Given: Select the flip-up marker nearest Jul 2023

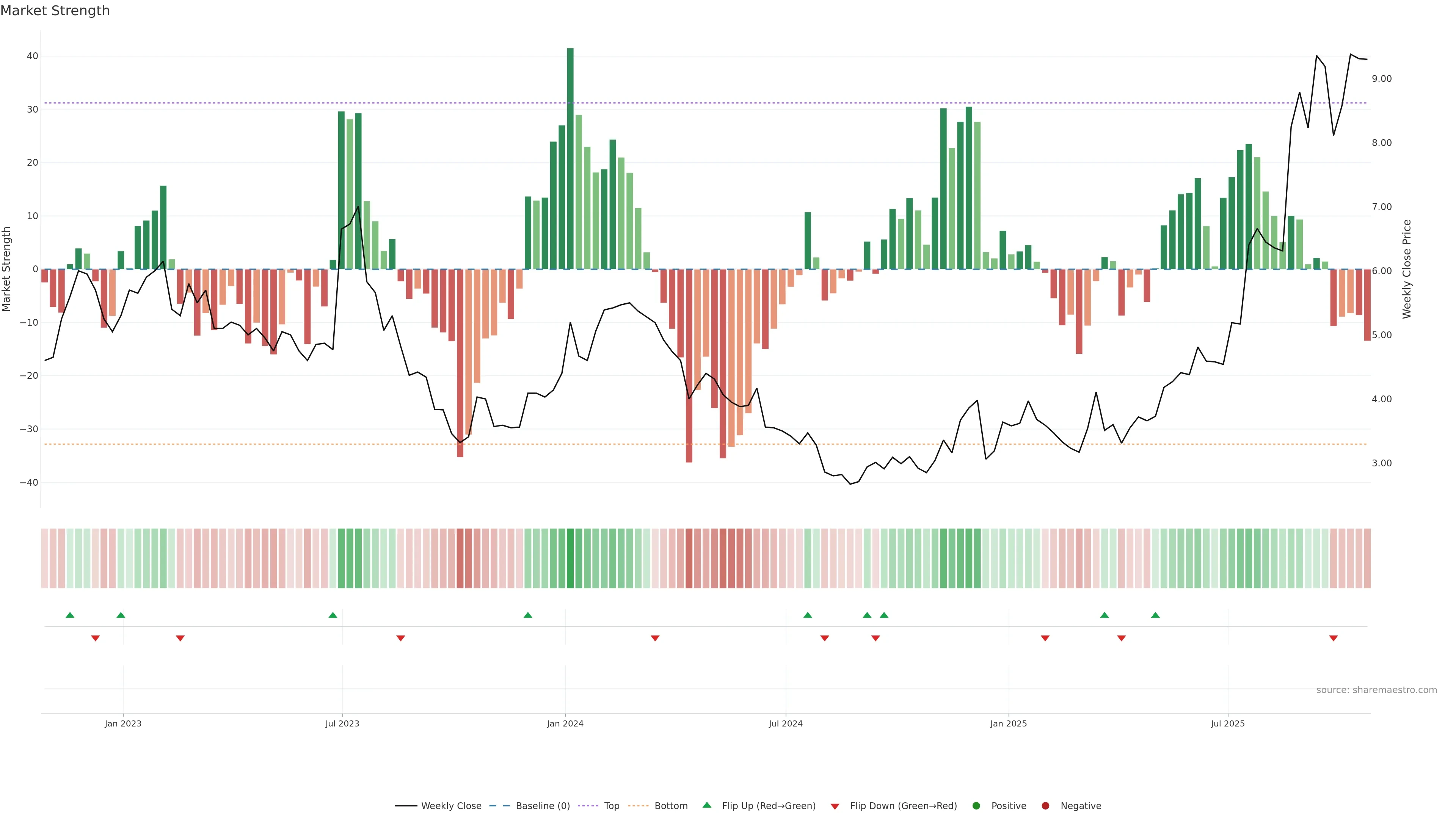Looking at the screenshot, I should [x=333, y=615].
